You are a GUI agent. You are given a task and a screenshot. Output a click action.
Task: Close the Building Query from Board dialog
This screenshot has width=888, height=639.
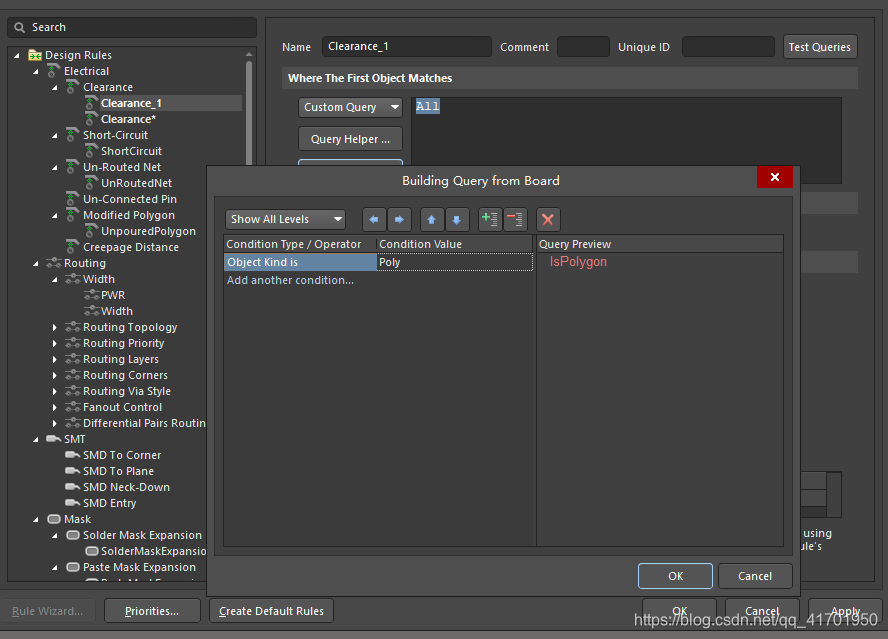(774, 177)
